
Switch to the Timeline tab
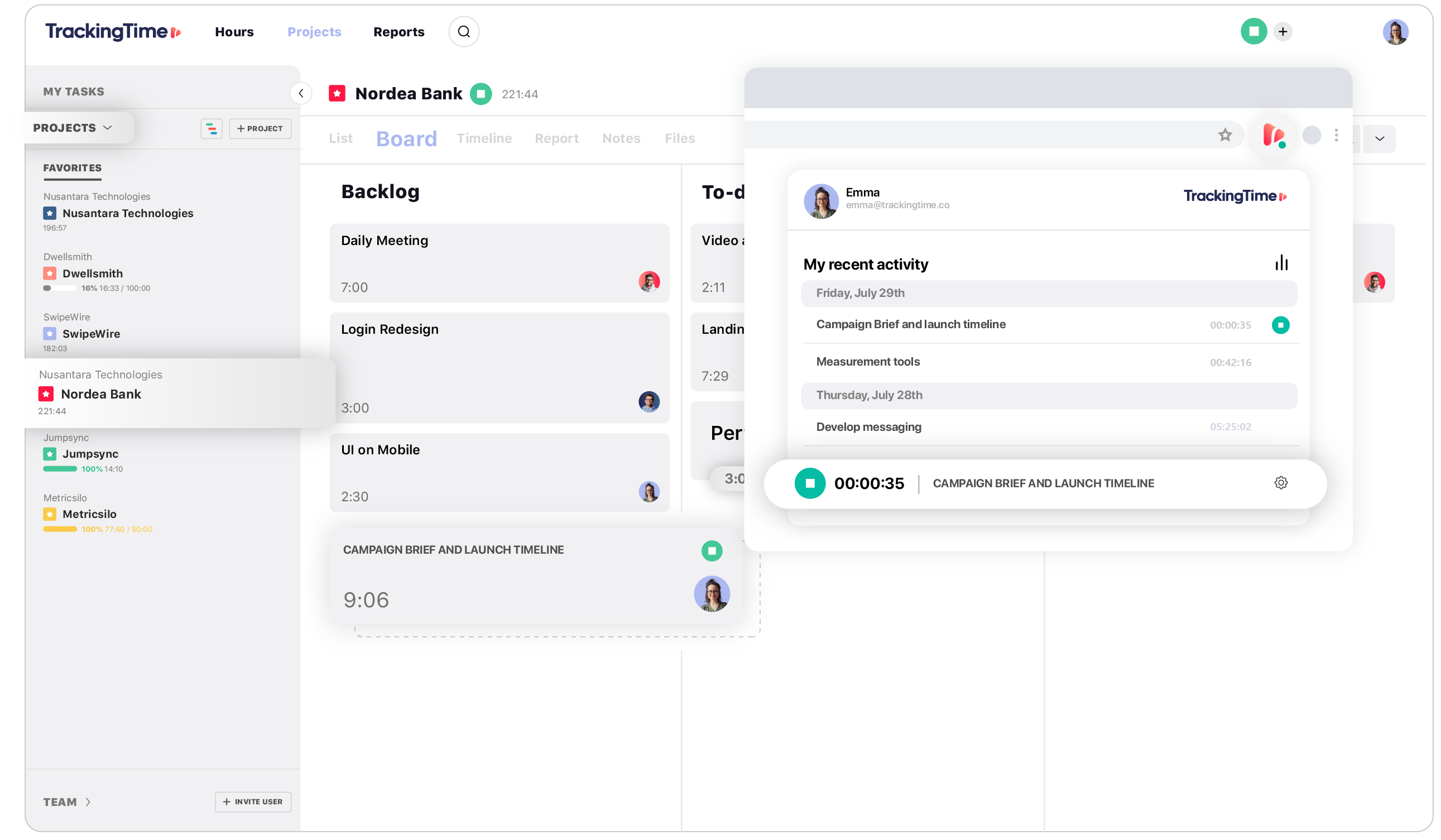(x=484, y=137)
